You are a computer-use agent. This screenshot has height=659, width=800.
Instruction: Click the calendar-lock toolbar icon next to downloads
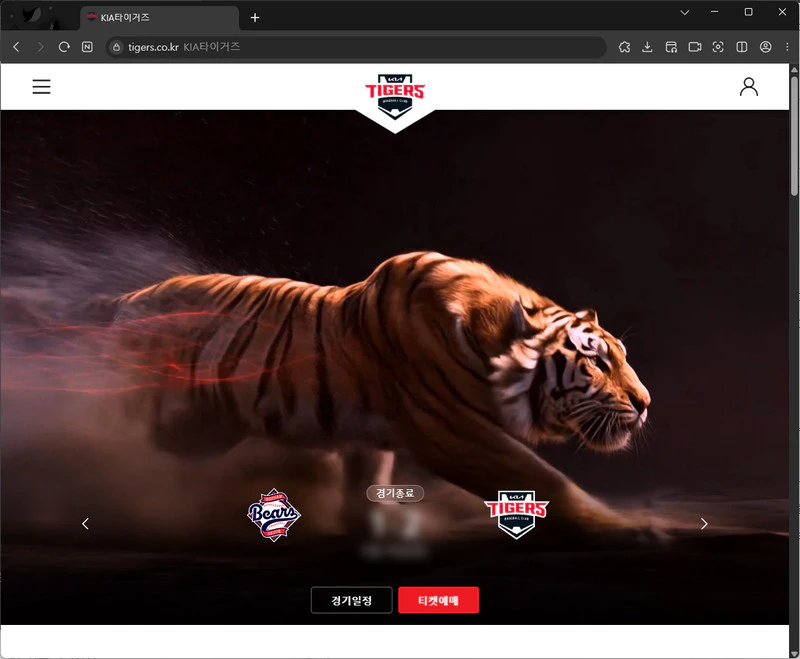[x=671, y=47]
